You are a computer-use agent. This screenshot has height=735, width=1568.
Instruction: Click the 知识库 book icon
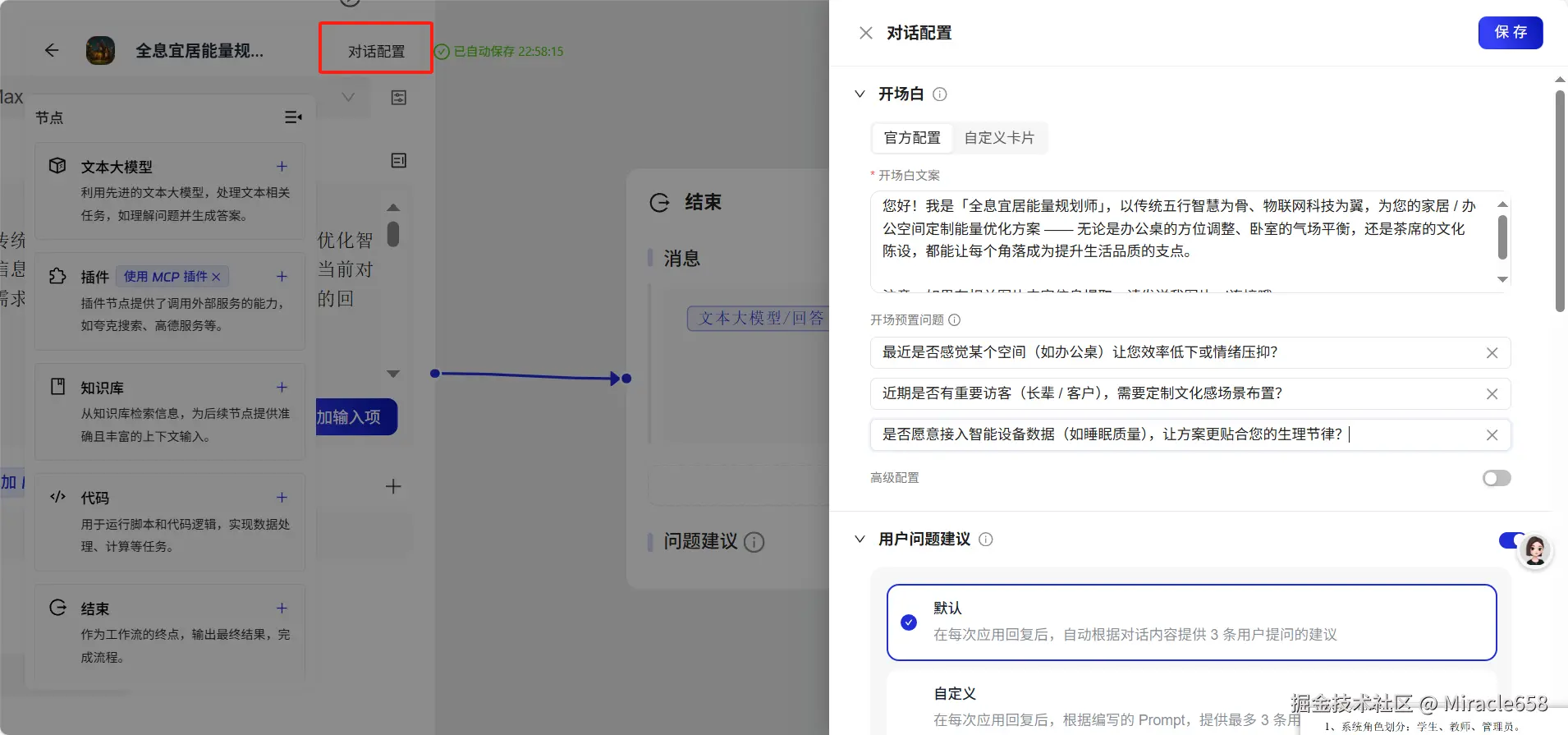tap(57, 386)
